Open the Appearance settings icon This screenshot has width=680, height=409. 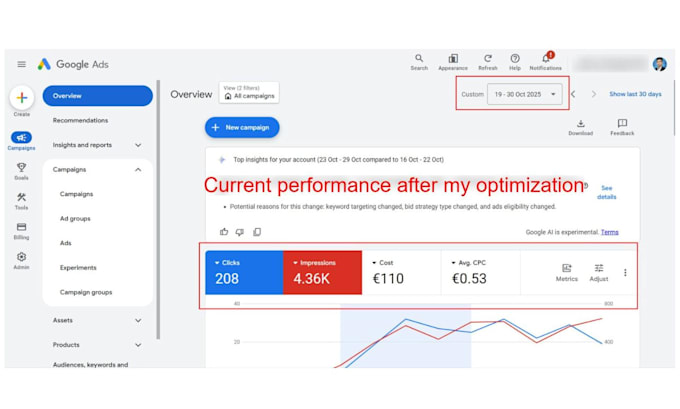[x=453, y=62]
